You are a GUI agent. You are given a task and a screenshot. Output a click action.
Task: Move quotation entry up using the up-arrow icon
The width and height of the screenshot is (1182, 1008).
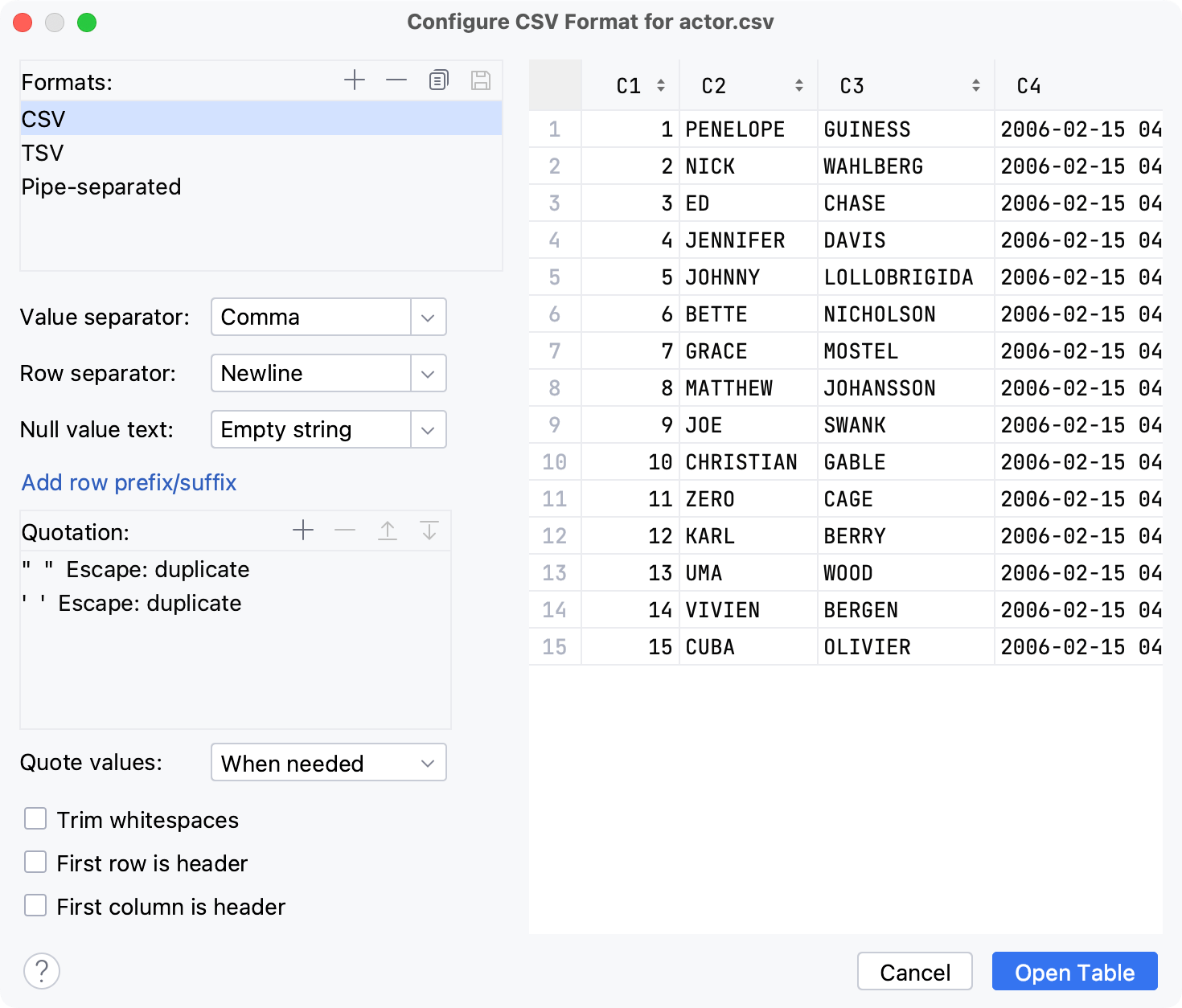pos(388,531)
